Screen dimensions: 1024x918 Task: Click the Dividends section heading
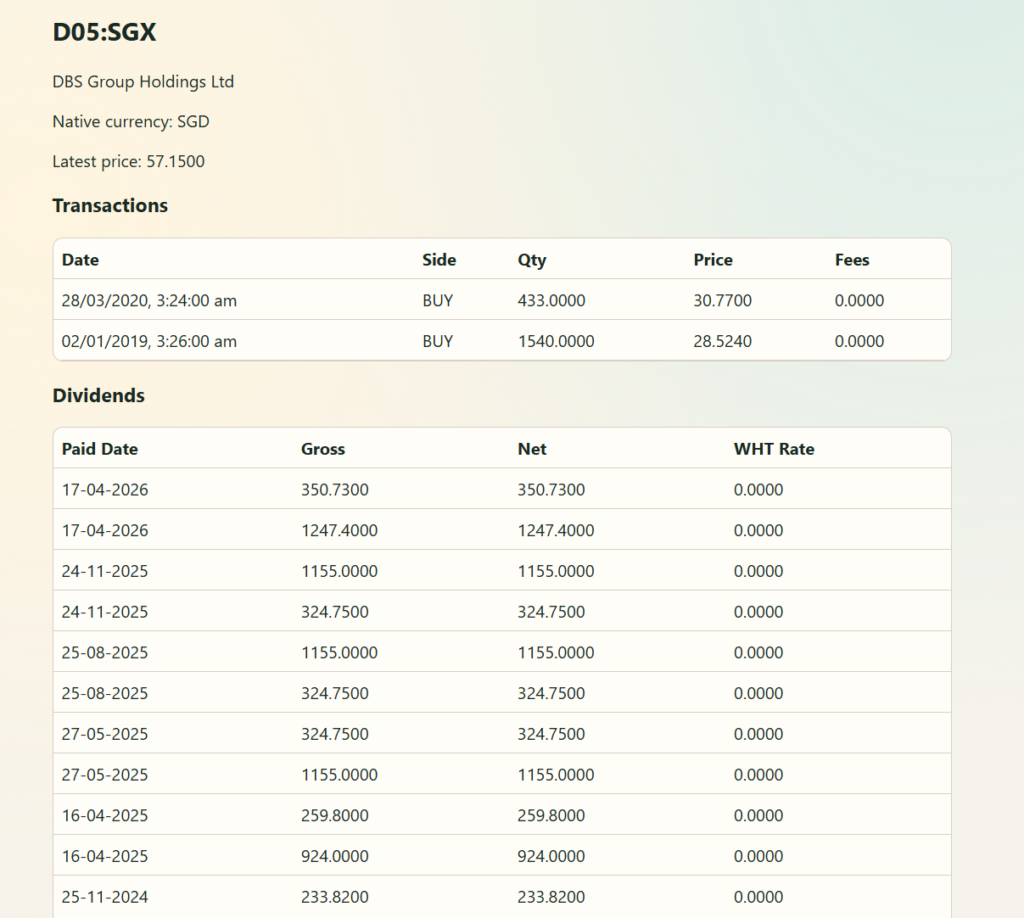pyautogui.click(x=98, y=396)
